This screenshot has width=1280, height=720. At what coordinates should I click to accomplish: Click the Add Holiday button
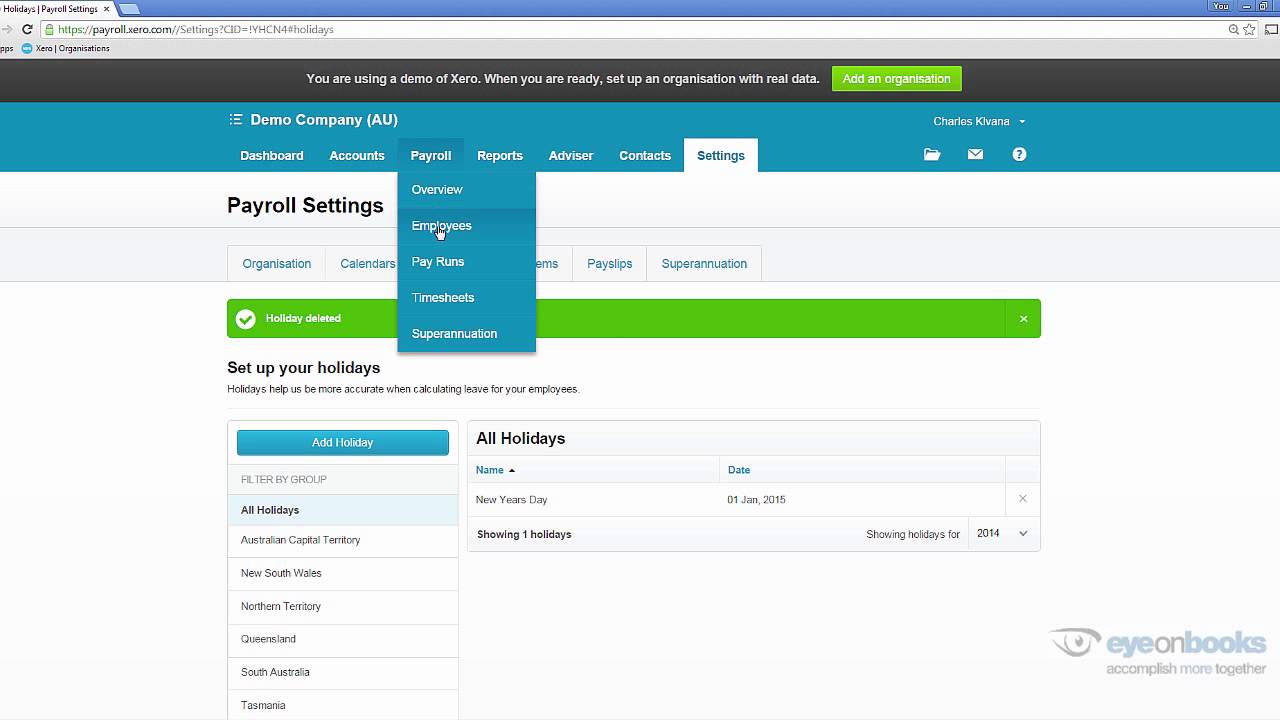343,443
